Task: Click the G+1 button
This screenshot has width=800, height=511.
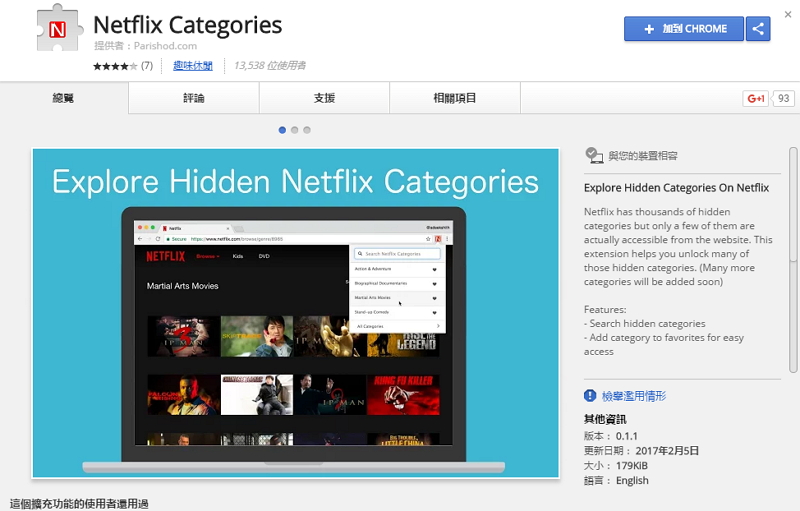Action: [x=755, y=98]
